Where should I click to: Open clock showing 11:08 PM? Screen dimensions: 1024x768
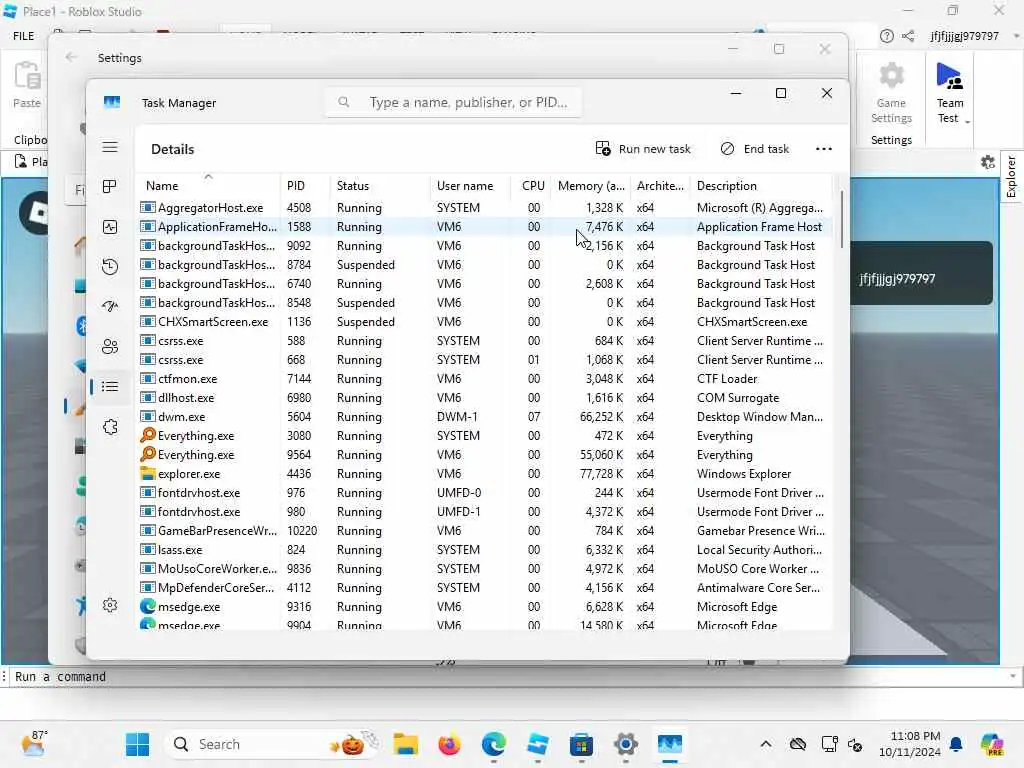click(909, 744)
